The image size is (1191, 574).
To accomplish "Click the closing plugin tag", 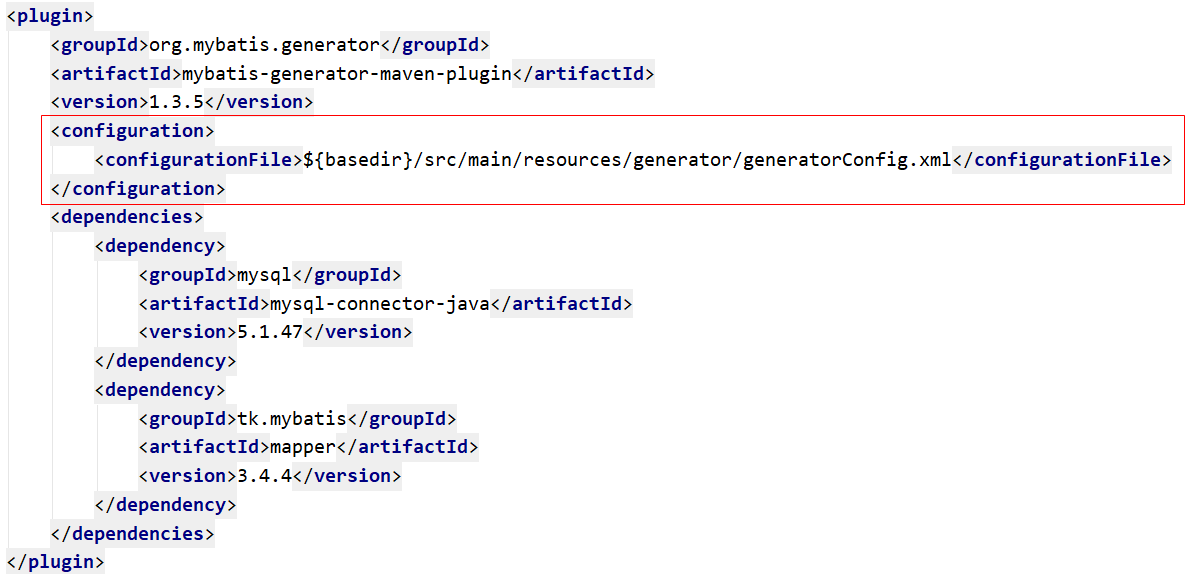I will click(55, 562).
